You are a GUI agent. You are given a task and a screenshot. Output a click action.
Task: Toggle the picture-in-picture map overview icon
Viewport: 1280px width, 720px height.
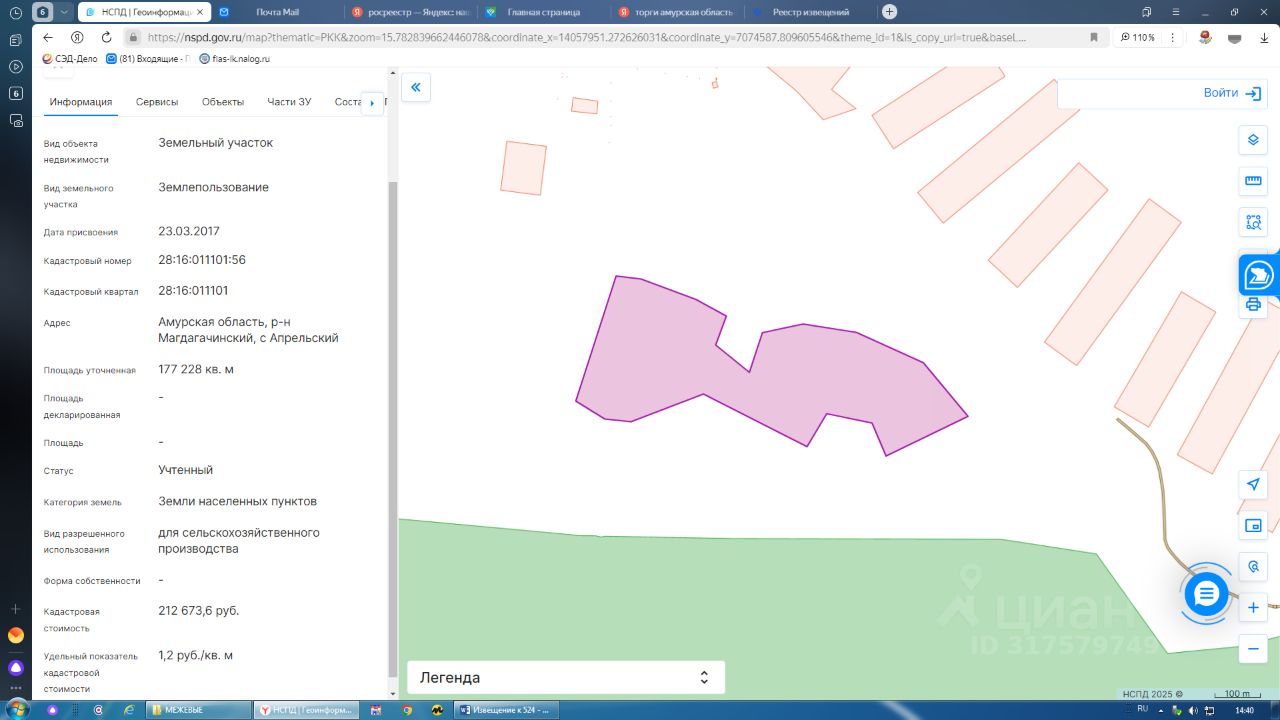tap(1253, 526)
